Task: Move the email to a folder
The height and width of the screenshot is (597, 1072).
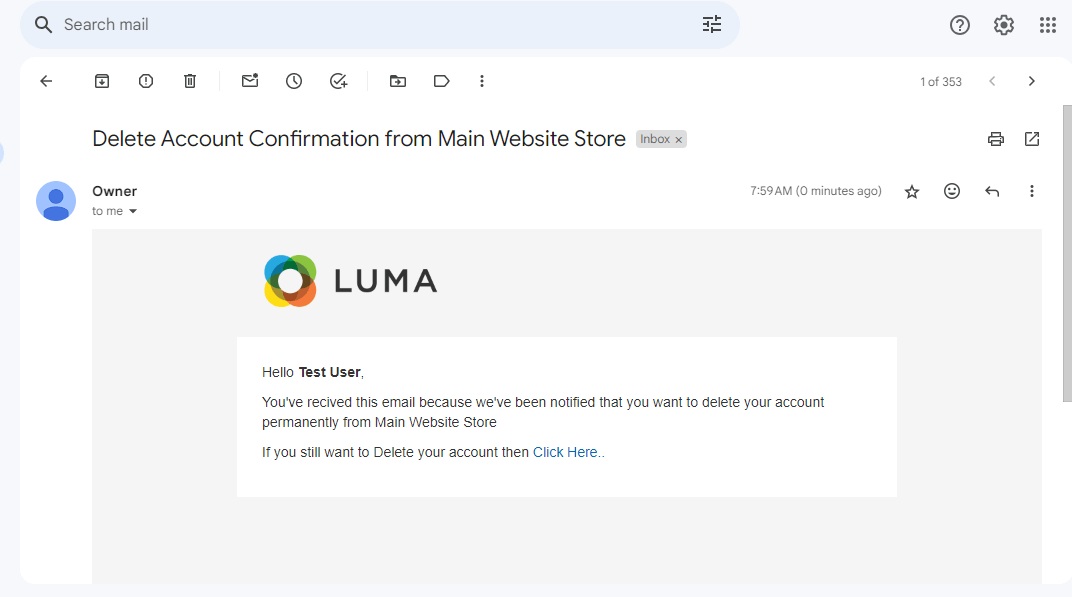Action: pos(397,81)
